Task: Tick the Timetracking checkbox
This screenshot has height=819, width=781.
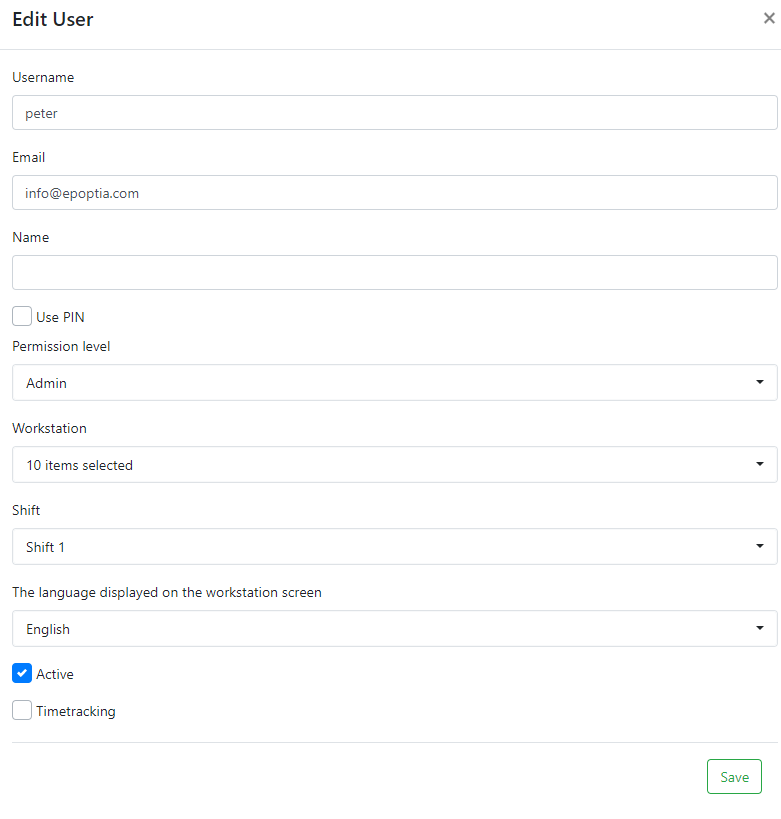Action: [22, 711]
